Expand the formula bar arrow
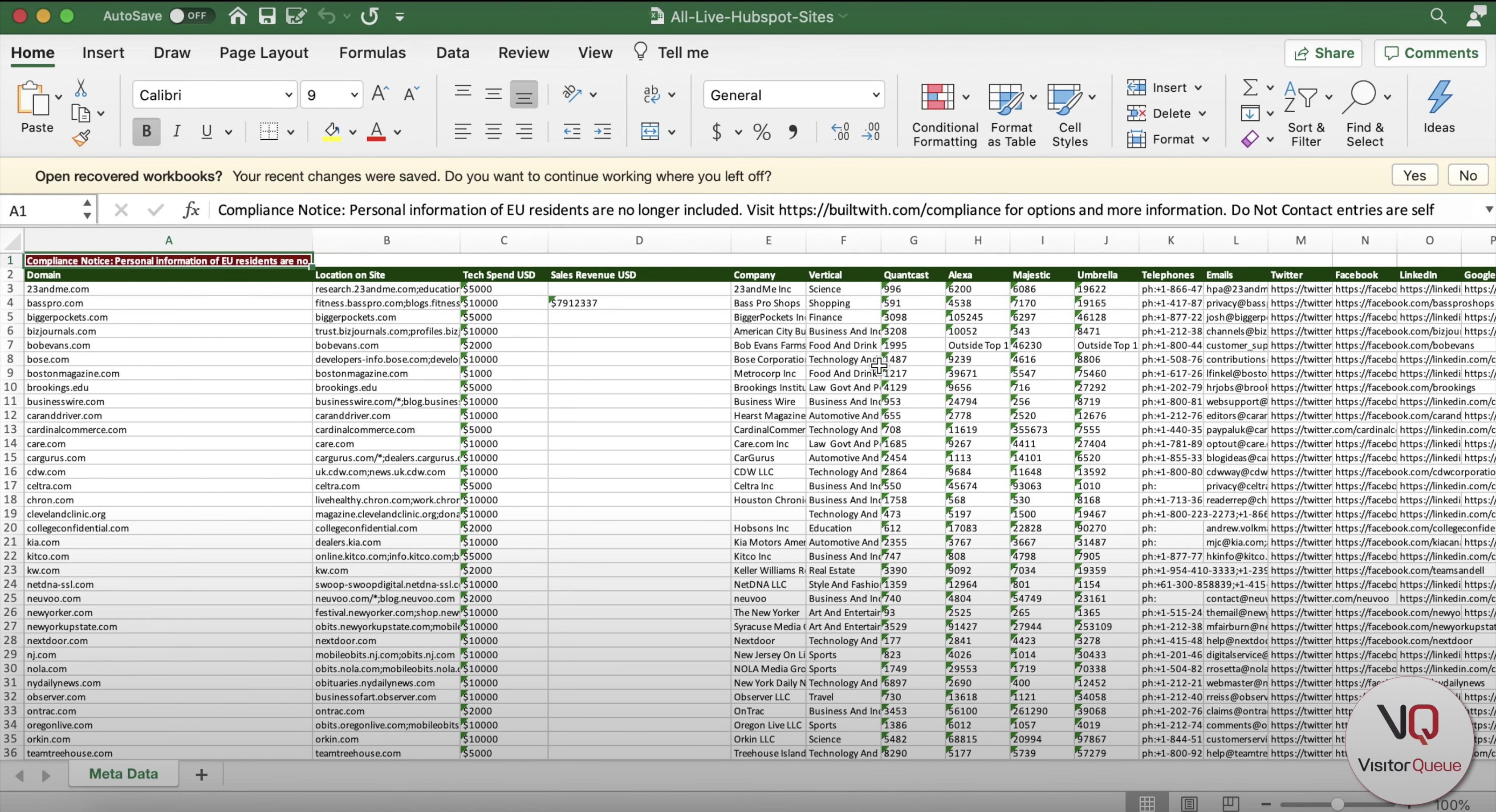Image resolution: width=1496 pixels, height=812 pixels. (1489, 209)
